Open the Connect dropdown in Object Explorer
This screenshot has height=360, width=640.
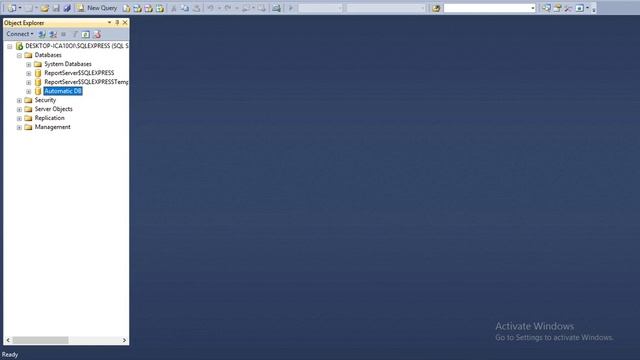pyautogui.click(x=20, y=34)
